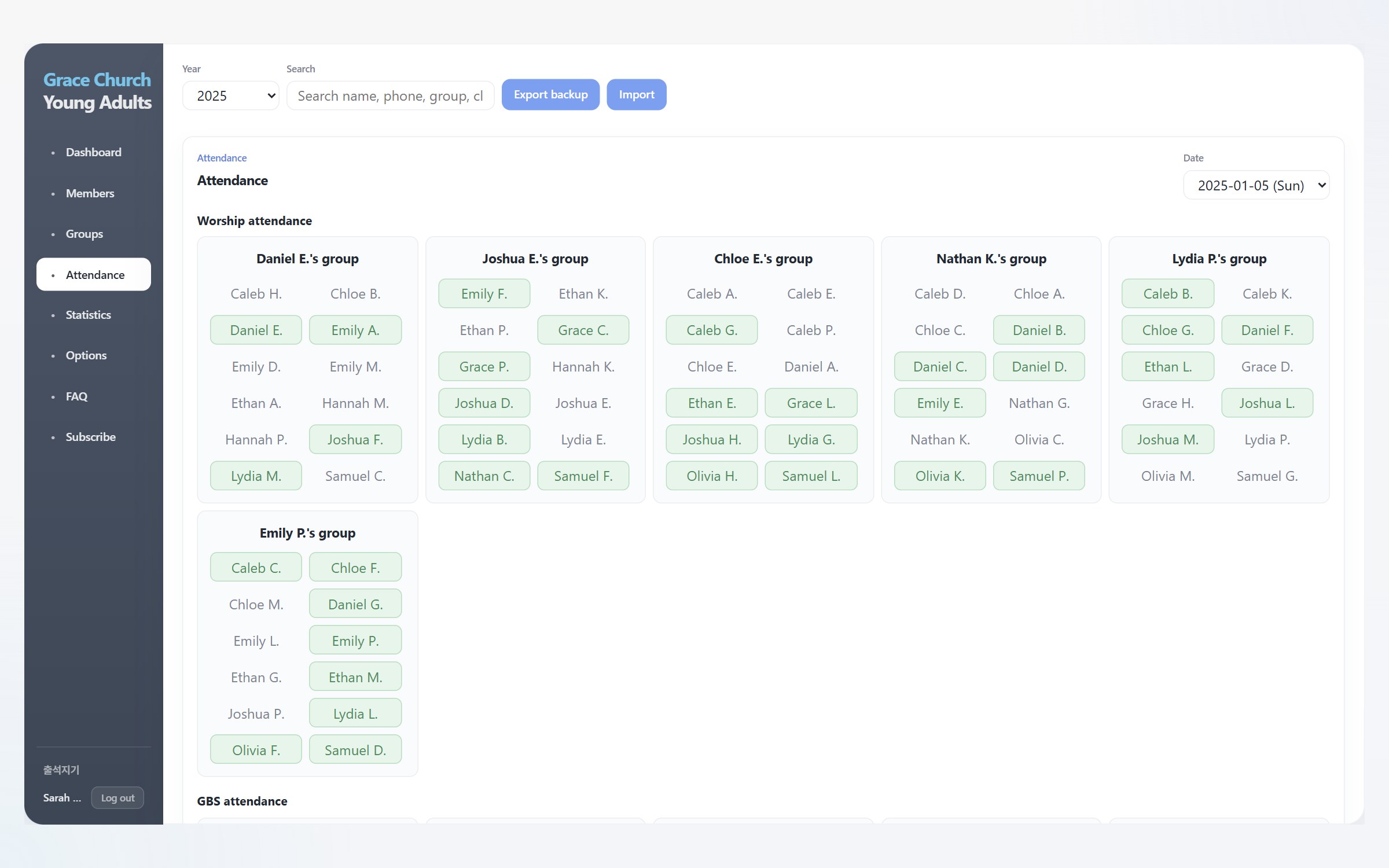Toggle Joshua F. attendance

(355, 440)
